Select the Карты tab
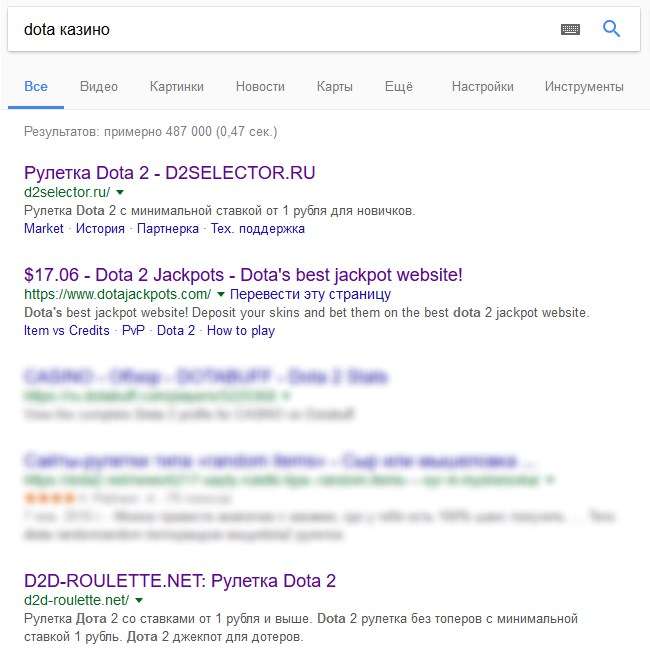 (x=334, y=87)
